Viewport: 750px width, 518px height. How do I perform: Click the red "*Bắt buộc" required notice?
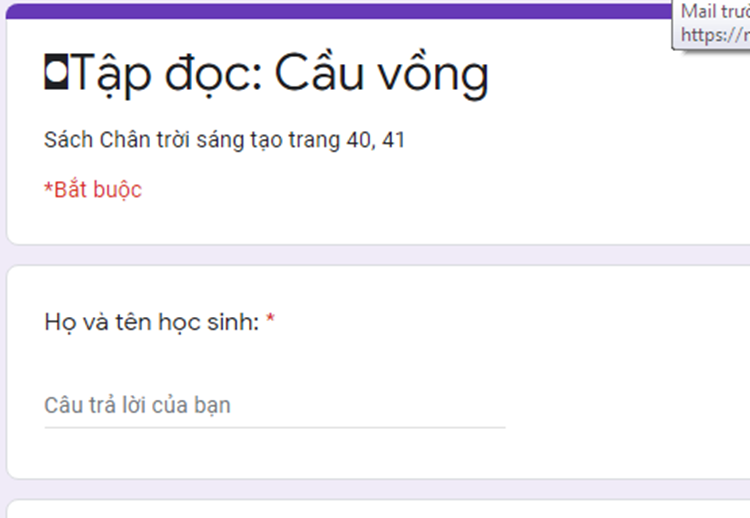pyautogui.click(x=93, y=190)
